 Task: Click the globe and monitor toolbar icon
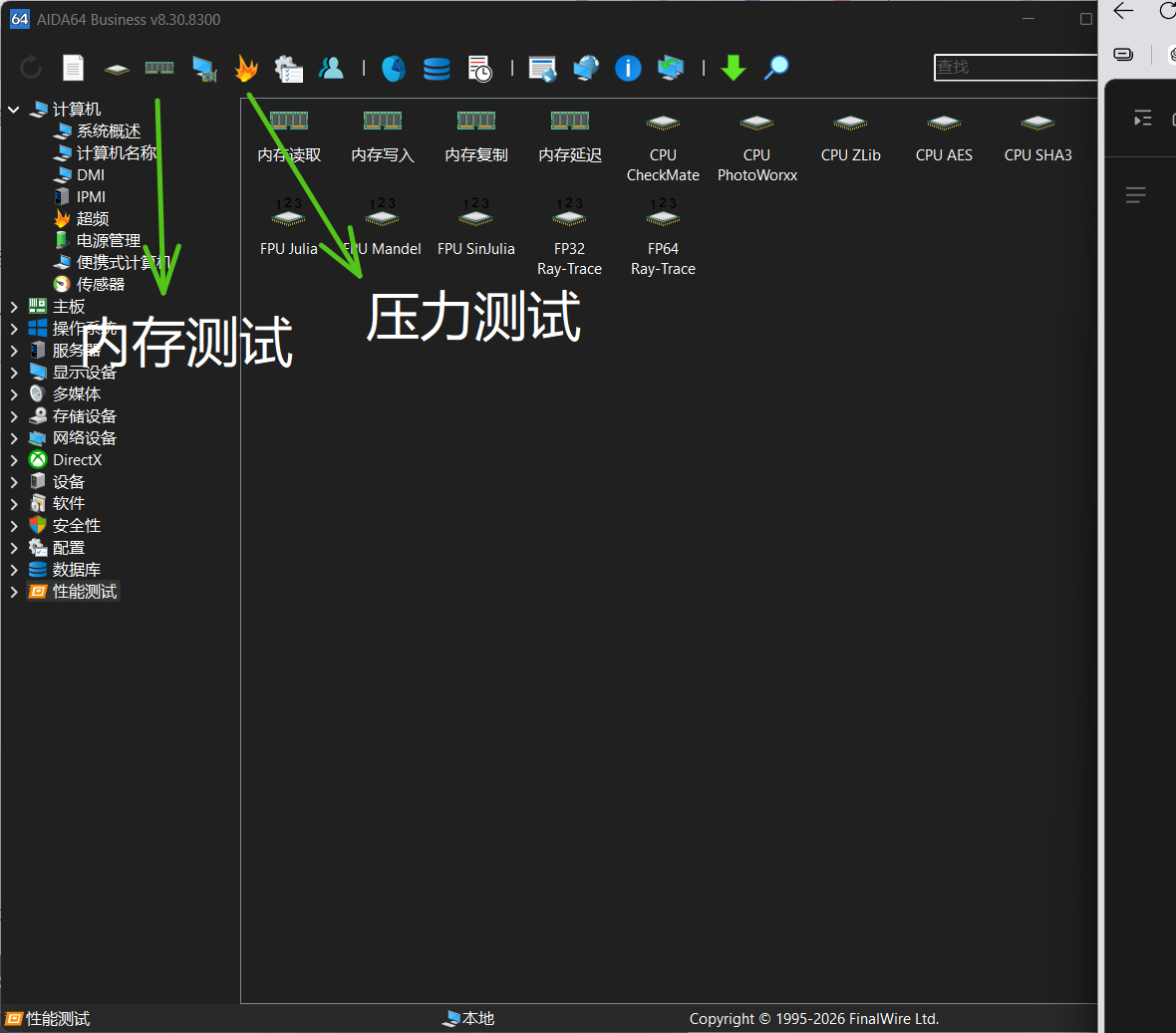coord(586,68)
